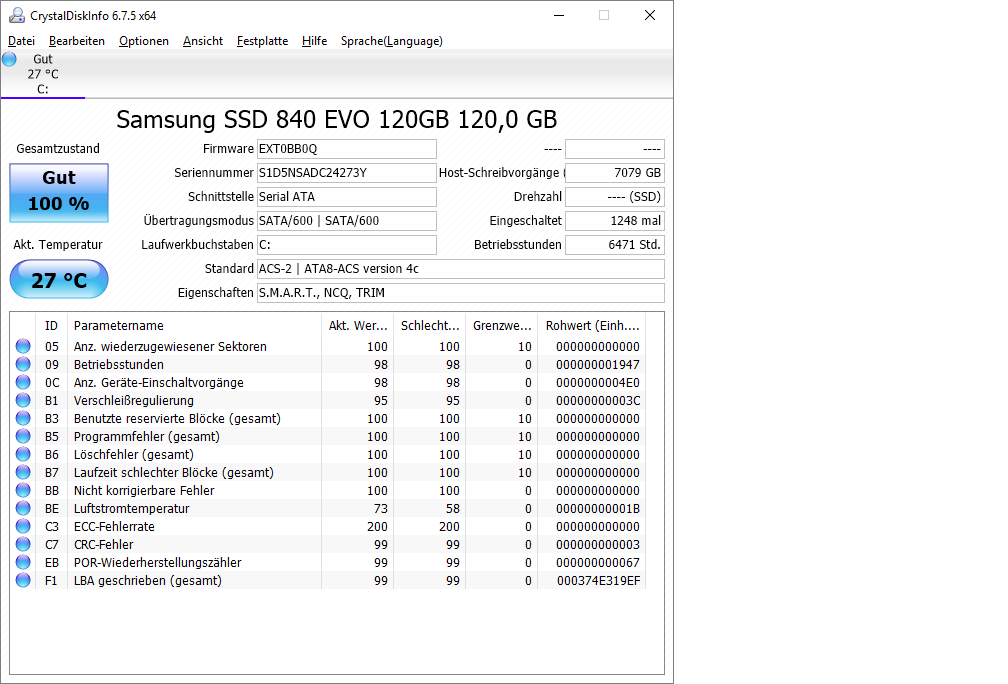The image size is (1008, 684).
Task: Click the Eingeschaltet value 1248 mal
Action: [615, 220]
